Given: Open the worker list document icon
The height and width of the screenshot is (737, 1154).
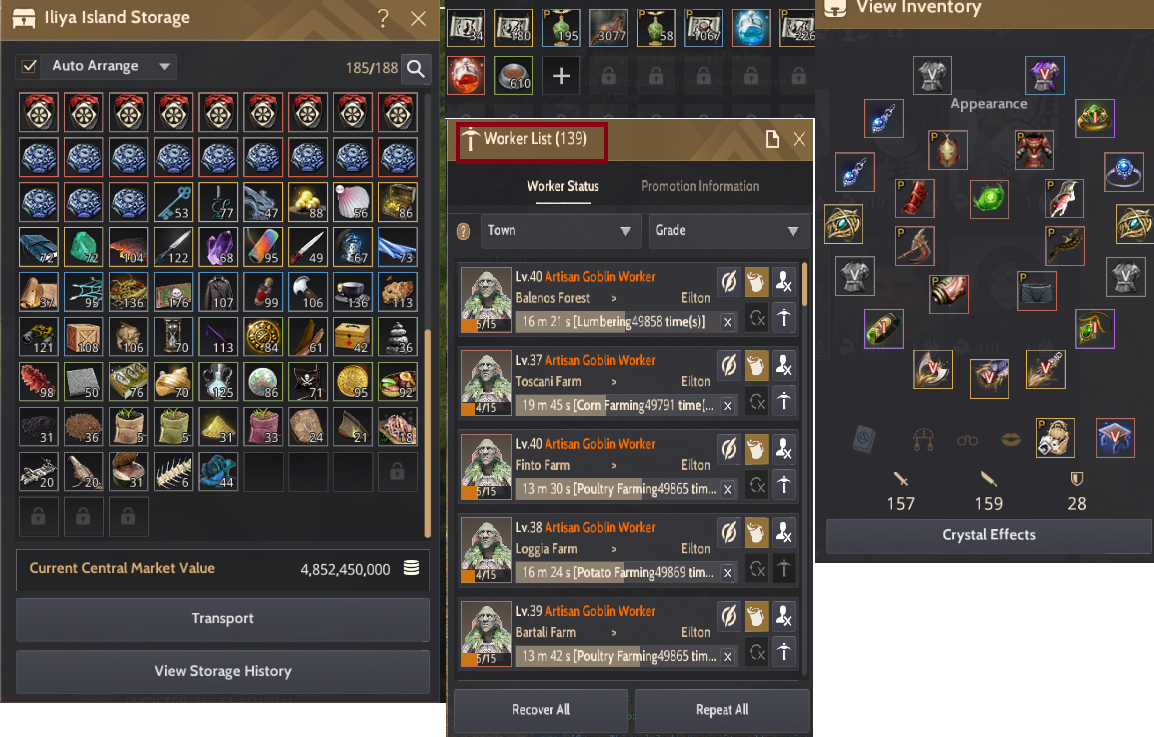Looking at the screenshot, I should [x=772, y=139].
